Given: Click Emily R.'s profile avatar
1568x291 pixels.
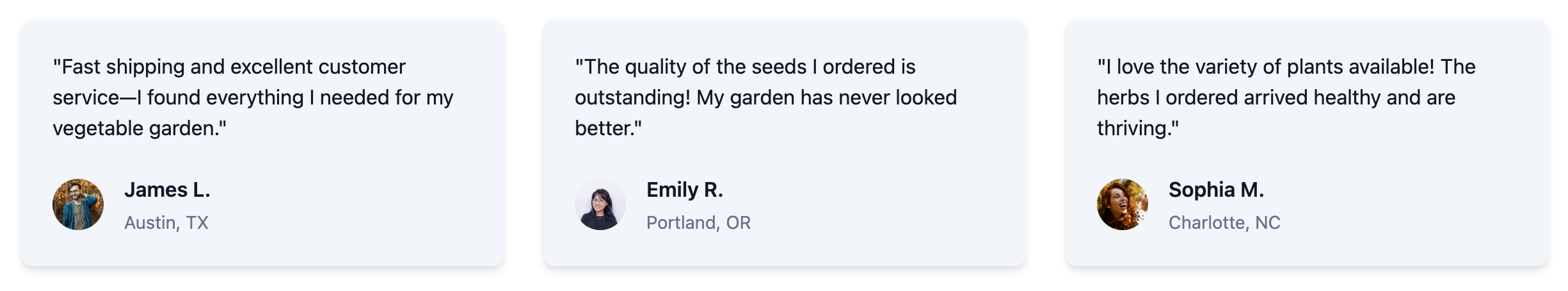Looking at the screenshot, I should click(600, 204).
